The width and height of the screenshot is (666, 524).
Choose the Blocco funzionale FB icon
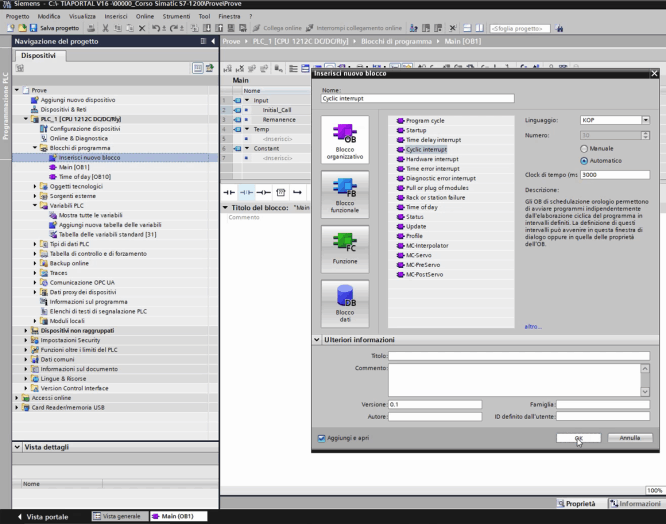(x=345, y=194)
